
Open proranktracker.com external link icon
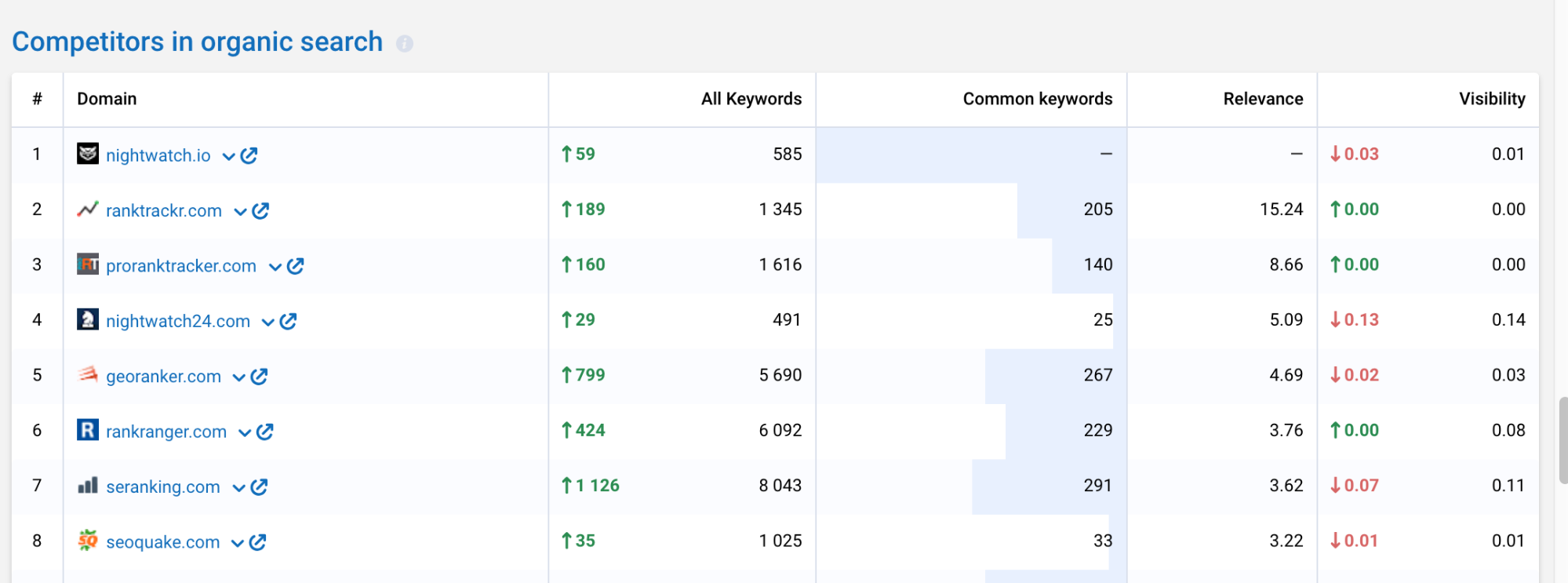[x=295, y=266]
